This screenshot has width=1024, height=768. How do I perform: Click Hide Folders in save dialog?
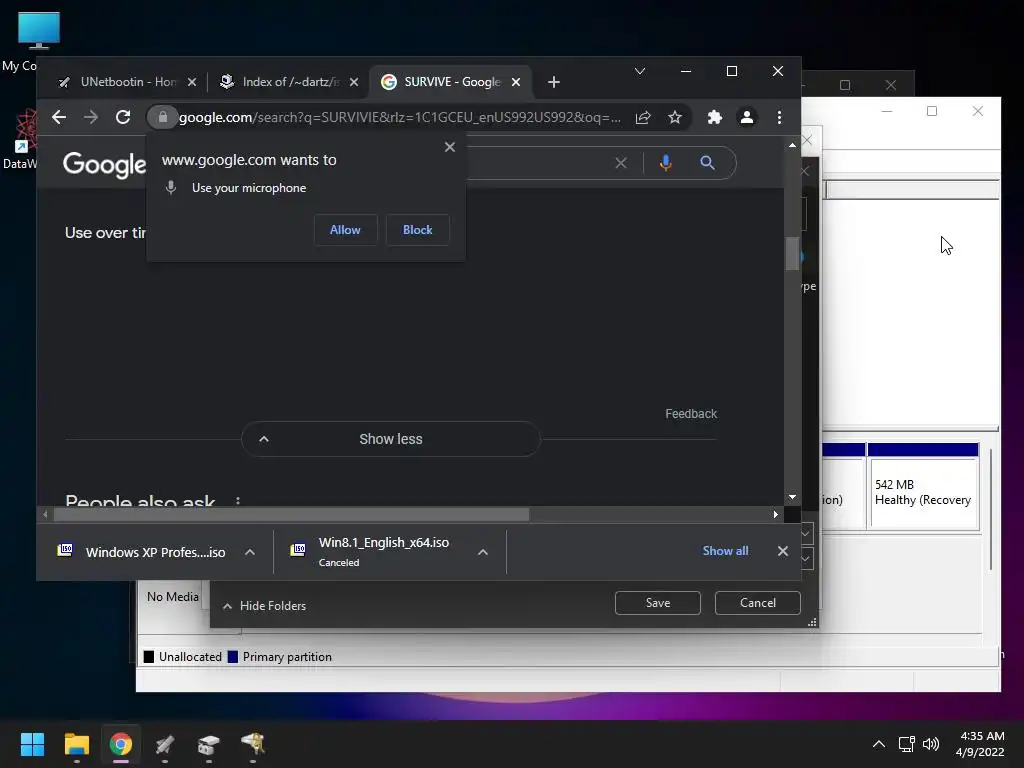pyautogui.click(x=264, y=606)
